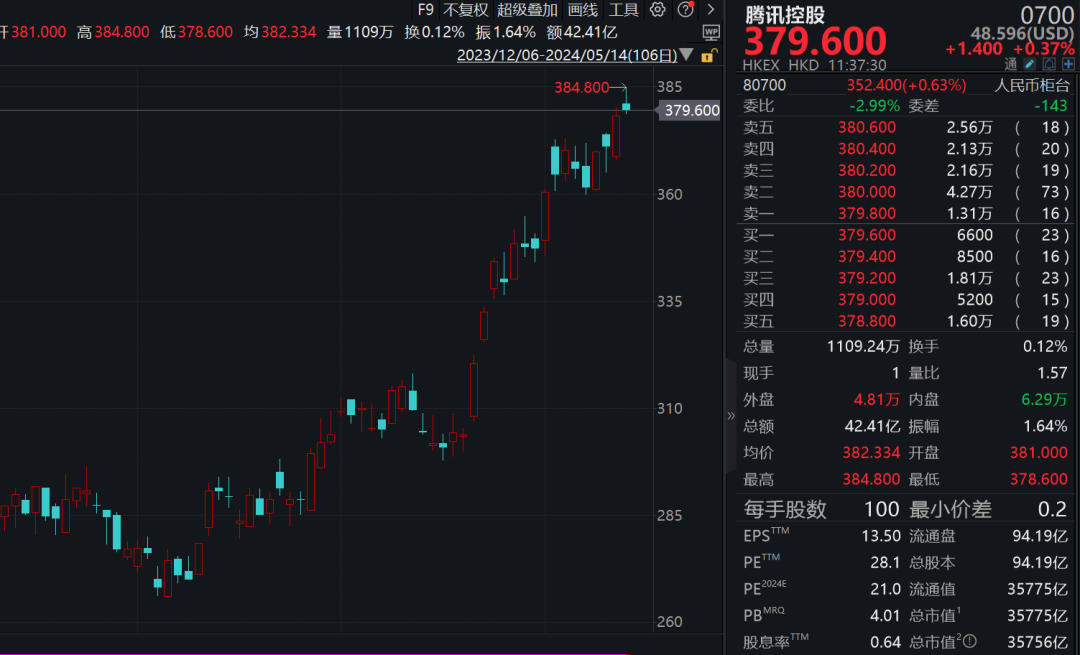Click the 委差 value -143
Viewport: 1080px width, 655px height.
(x=1051, y=106)
